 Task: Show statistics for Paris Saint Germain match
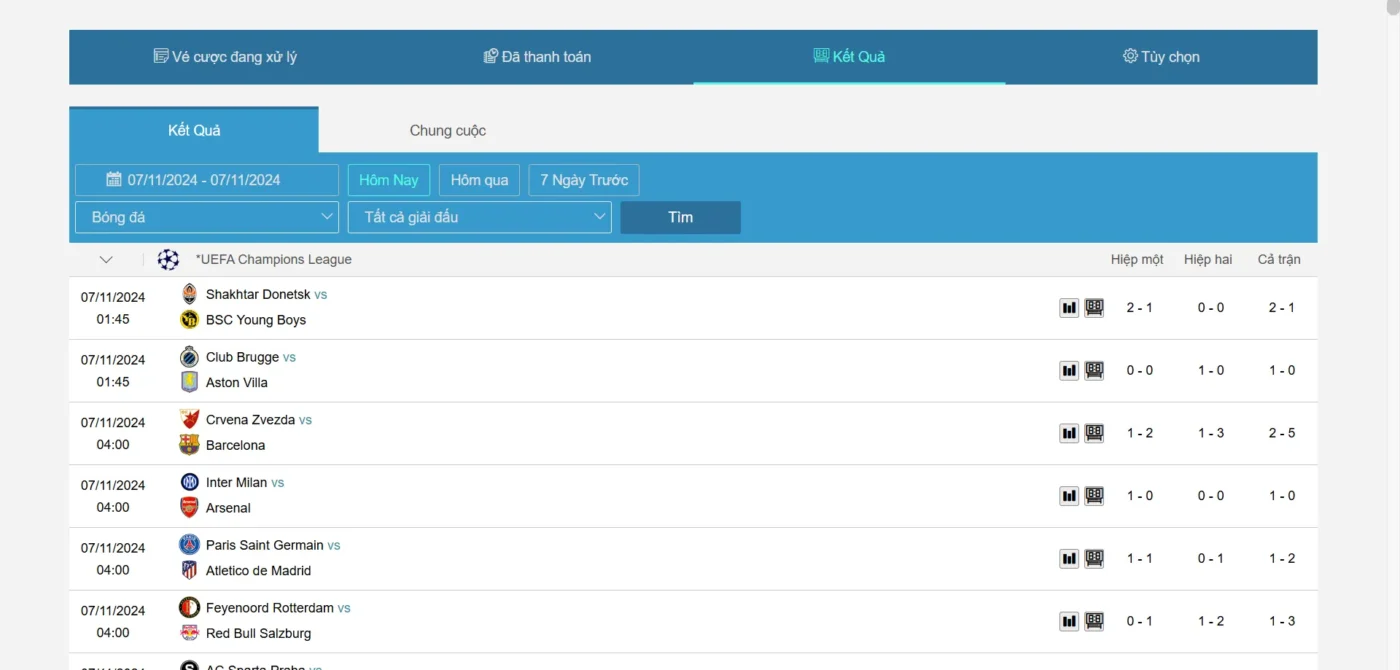[x=1069, y=558]
